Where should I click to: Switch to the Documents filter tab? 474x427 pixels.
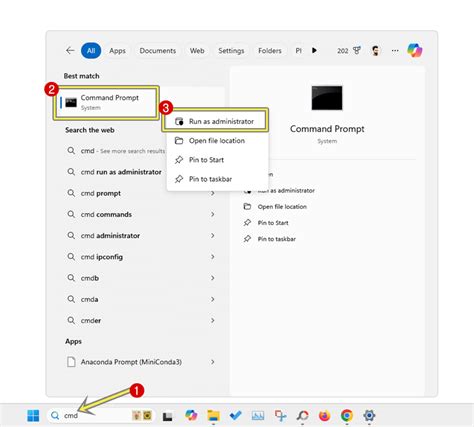(x=158, y=51)
